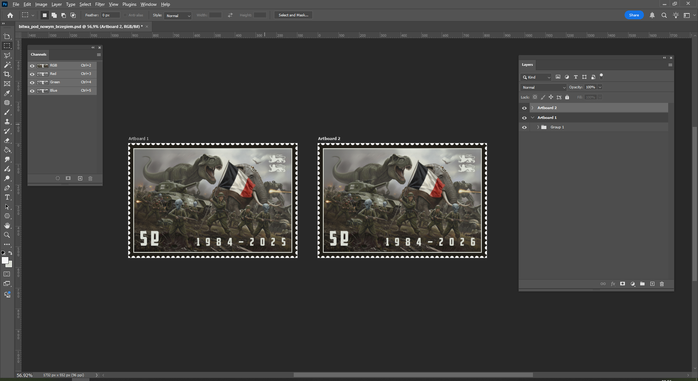Click the blue Share button

pos(634,15)
